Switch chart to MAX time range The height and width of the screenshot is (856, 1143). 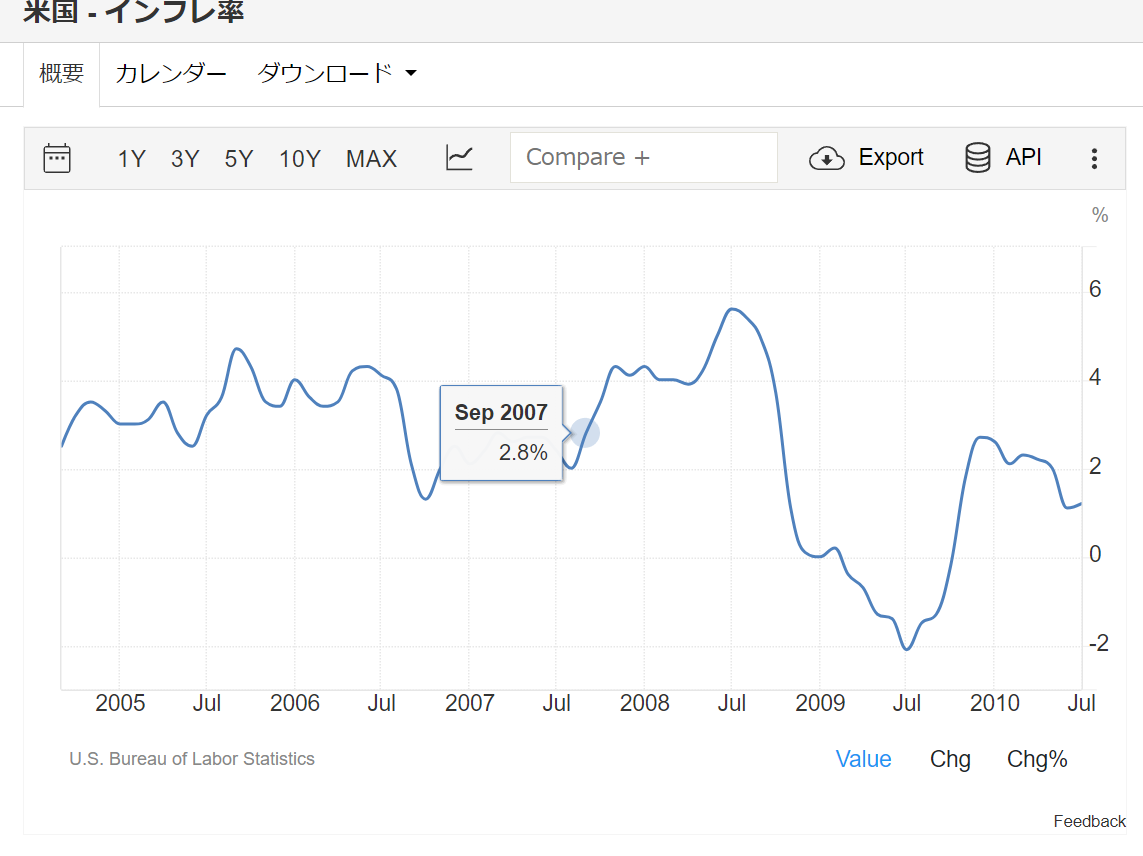click(x=371, y=159)
